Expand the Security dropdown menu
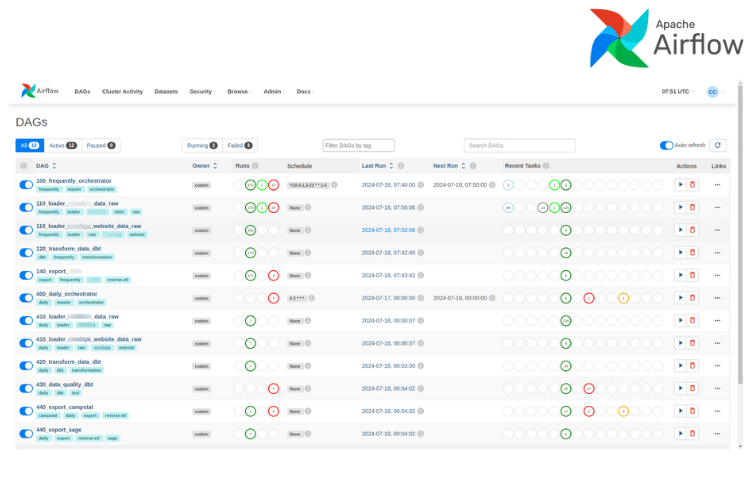Viewport: 752px width, 500px height. click(201, 91)
